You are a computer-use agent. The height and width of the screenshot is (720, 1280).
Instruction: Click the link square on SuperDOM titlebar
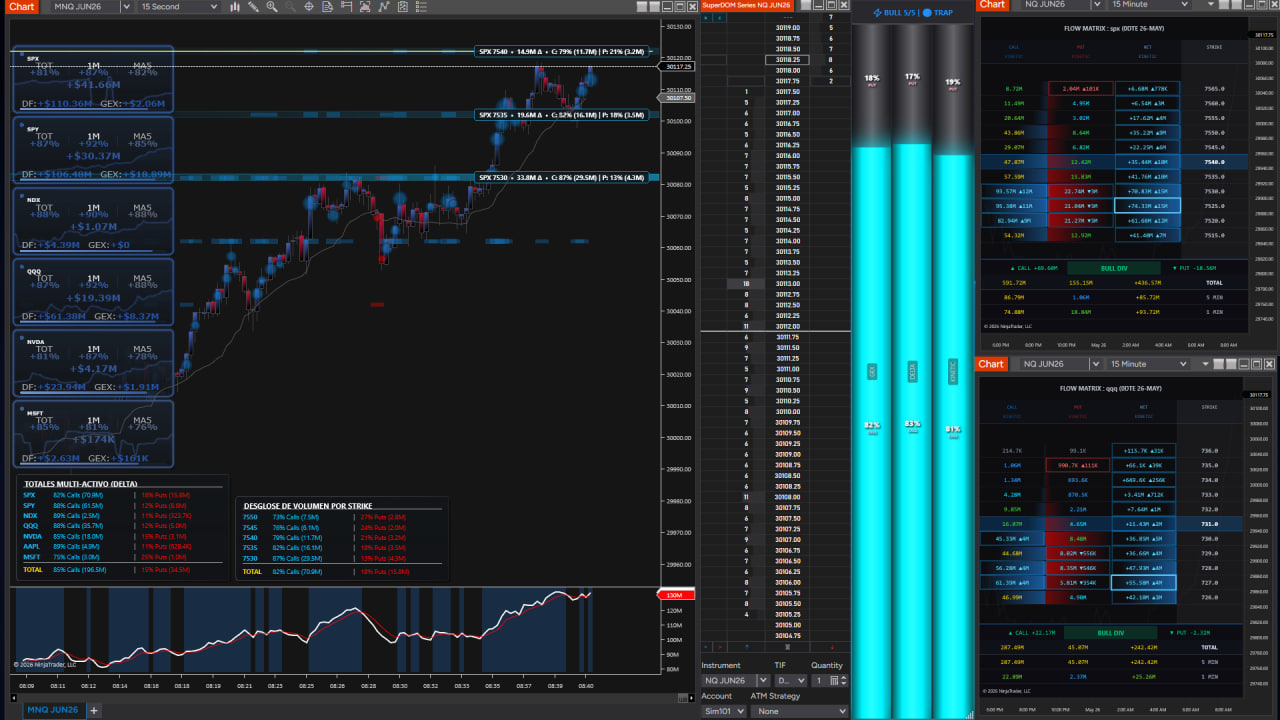coord(806,6)
